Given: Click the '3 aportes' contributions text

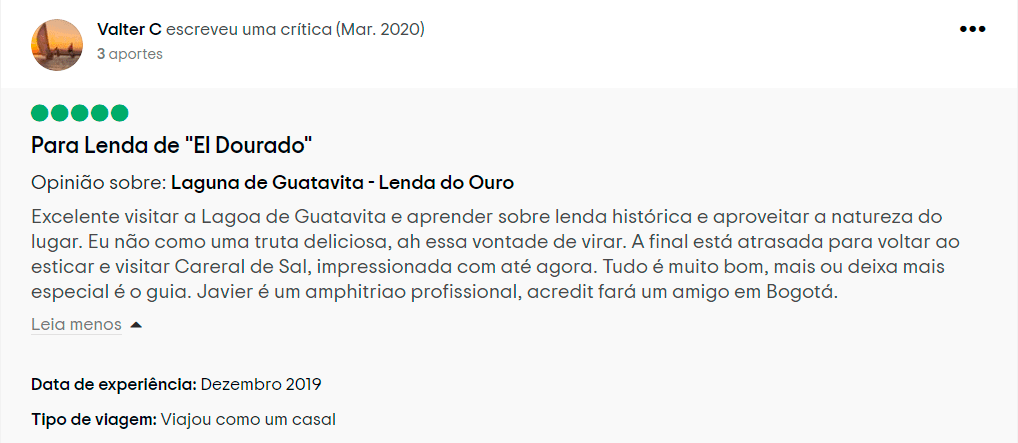Looking at the screenshot, I should click(129, 54).
